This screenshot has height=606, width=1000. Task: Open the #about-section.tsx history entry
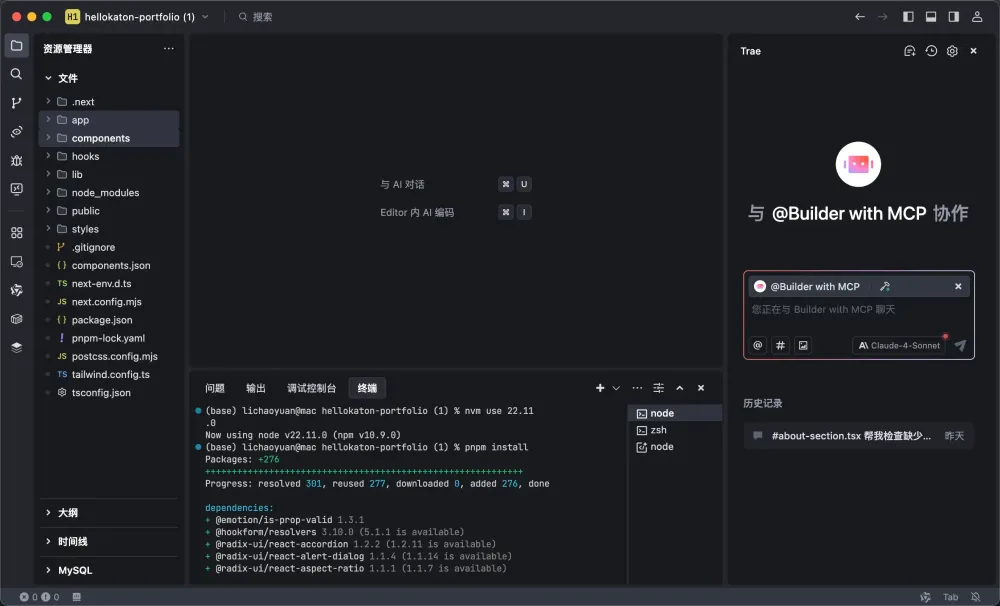click(x=858, y=436)
